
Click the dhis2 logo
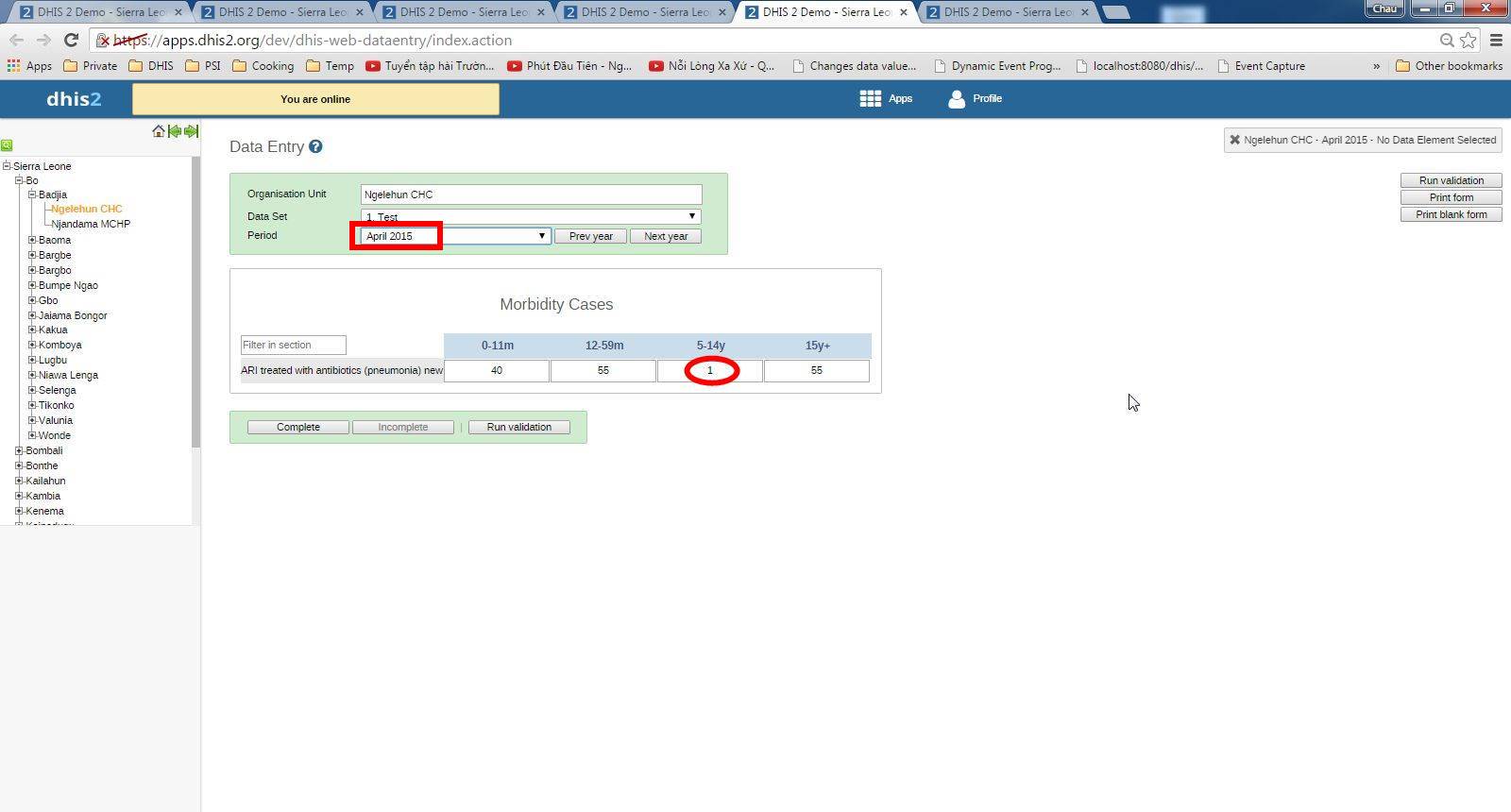[74, 99]
